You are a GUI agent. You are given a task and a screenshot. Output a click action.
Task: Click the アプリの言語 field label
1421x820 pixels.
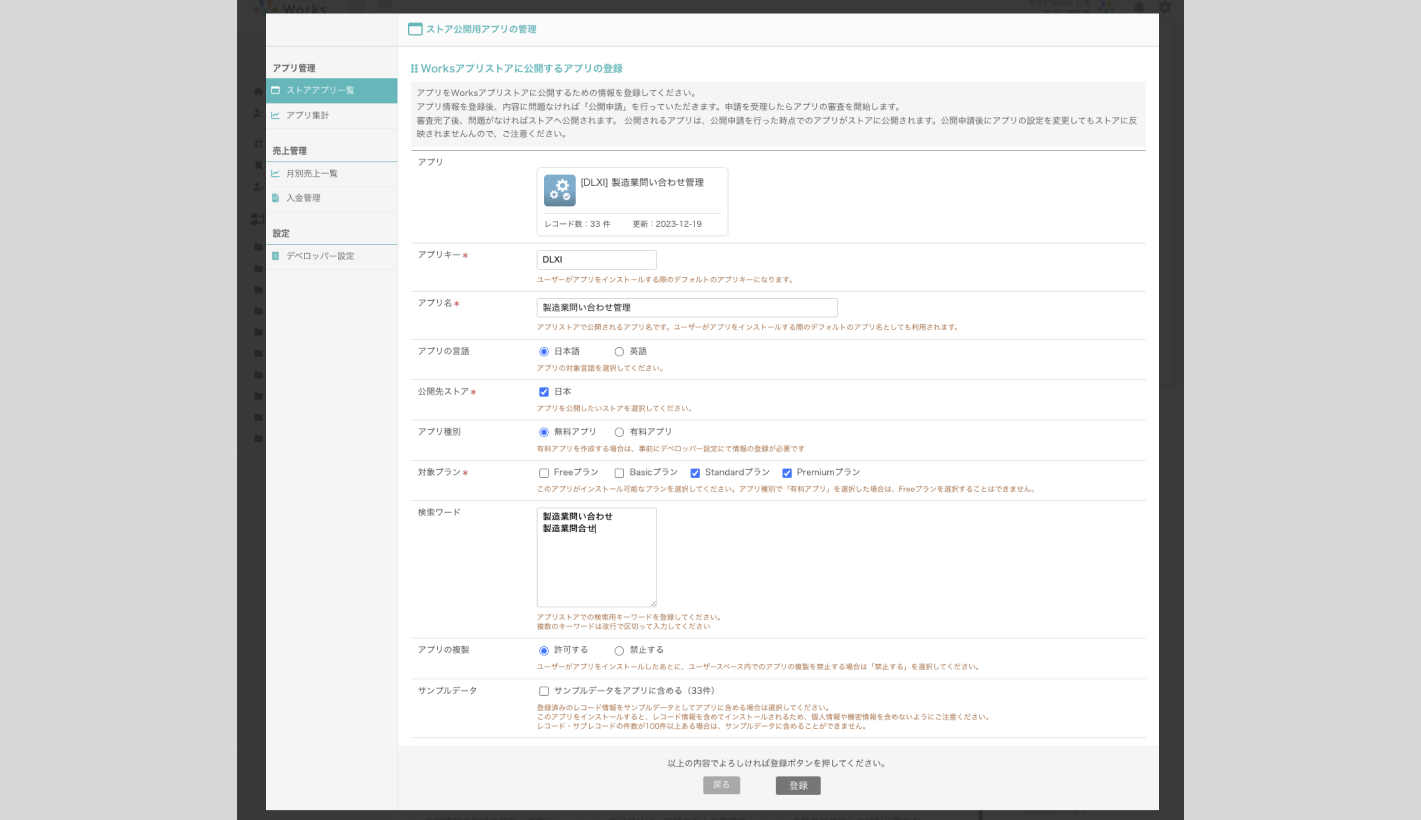[443, 351]
